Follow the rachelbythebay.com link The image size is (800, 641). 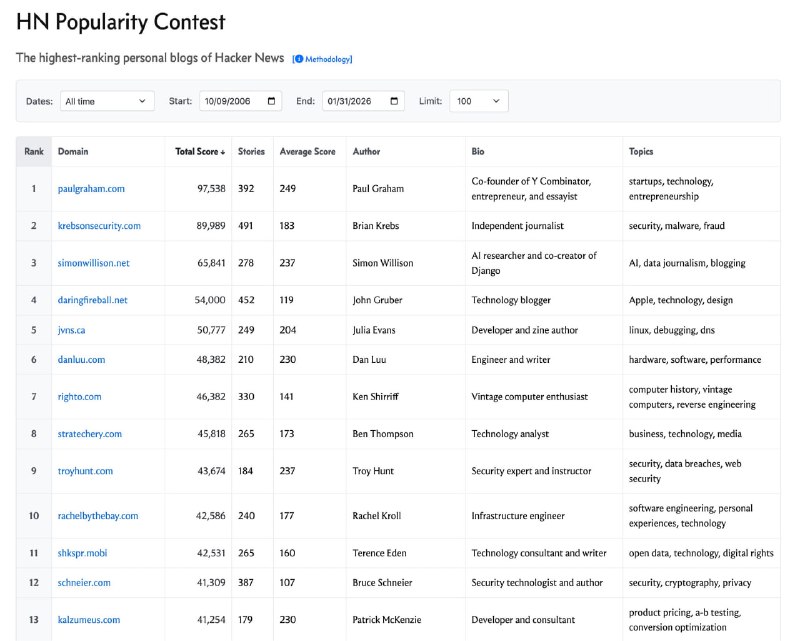98,516
